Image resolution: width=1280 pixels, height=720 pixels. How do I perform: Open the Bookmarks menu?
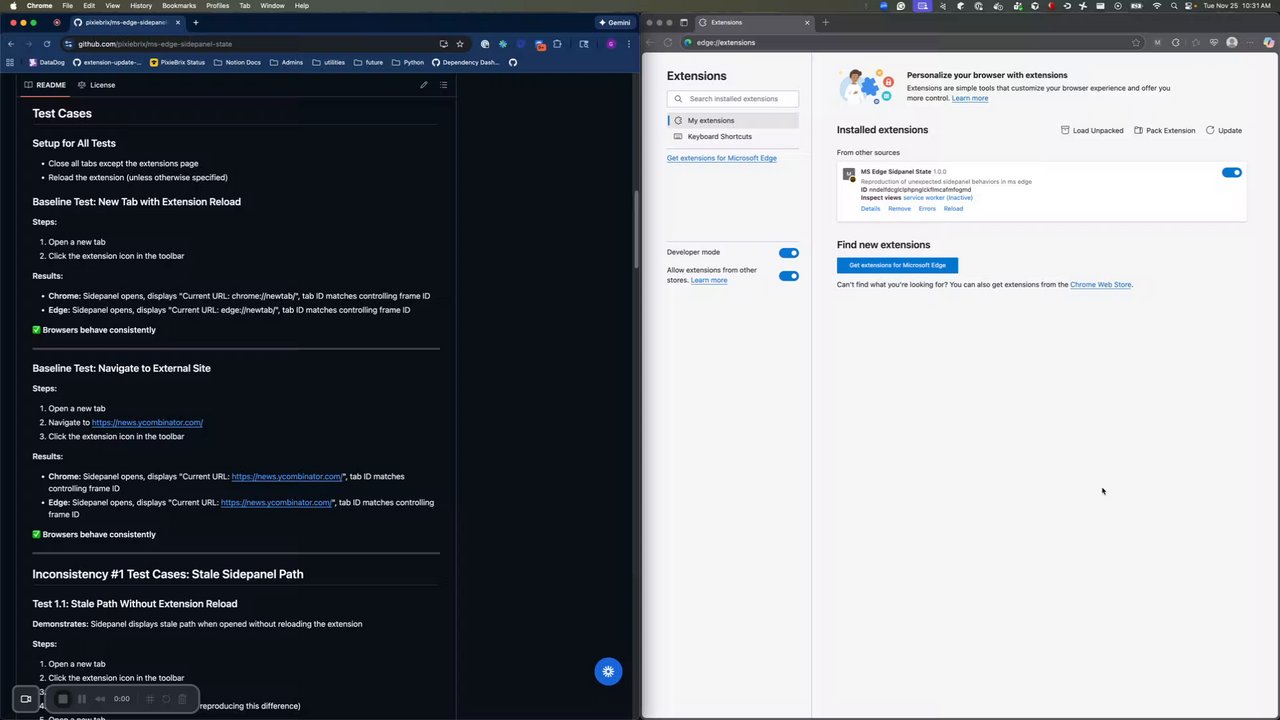pyautogui.click(x=179, y=6)
